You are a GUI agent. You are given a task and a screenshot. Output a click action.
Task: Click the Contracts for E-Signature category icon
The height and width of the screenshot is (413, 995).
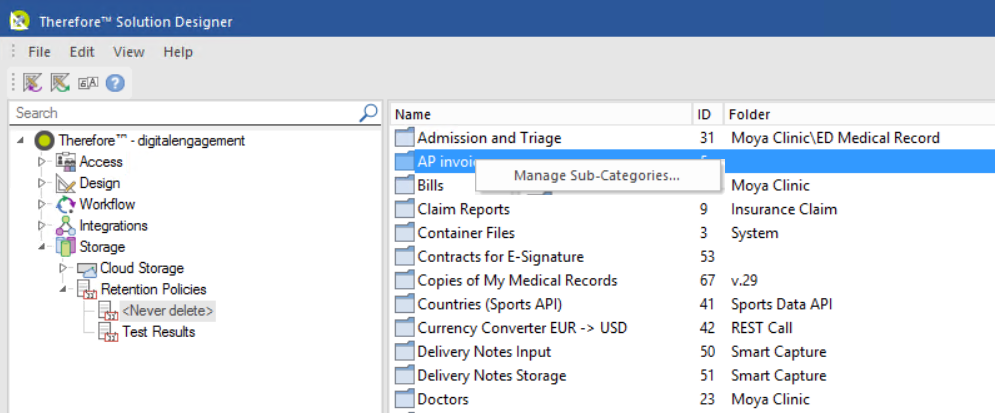(x=404, y=257)
